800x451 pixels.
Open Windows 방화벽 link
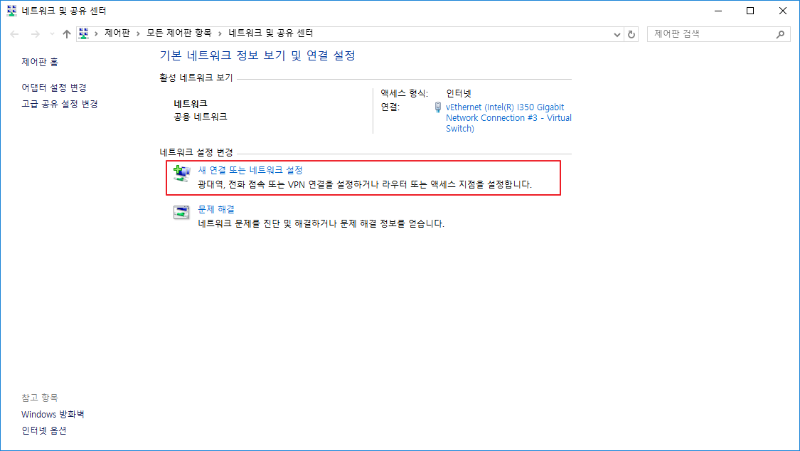coord(53,414)
